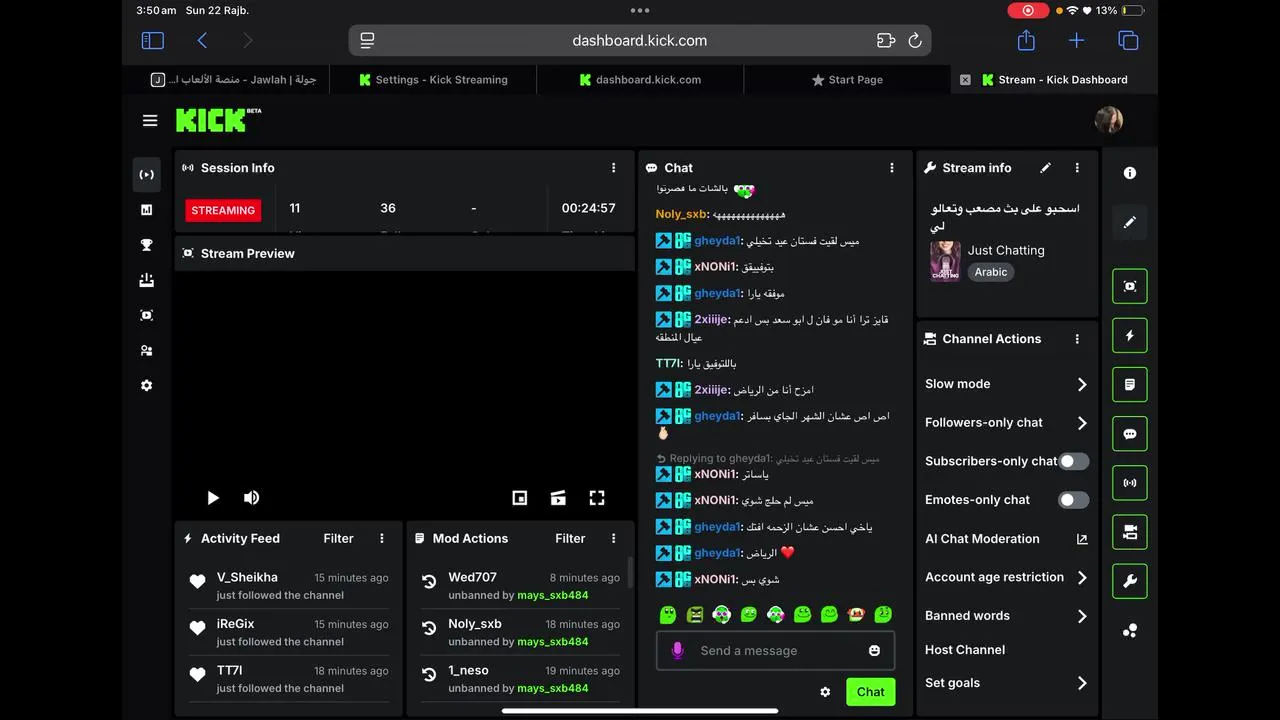Toggle Safari sidebar
The image size is (1280, 720).
[x=152, y=41]
